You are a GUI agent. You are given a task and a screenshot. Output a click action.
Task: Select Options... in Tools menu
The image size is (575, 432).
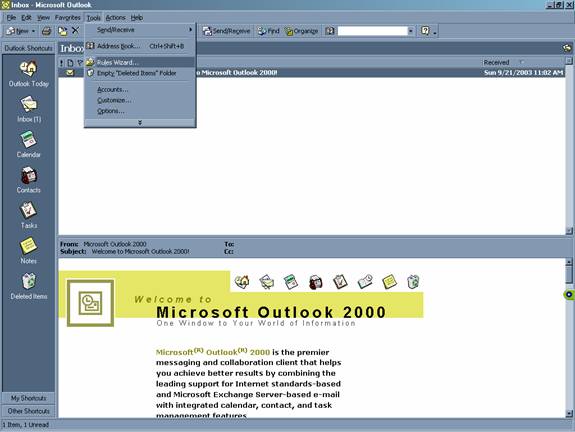point(140,111)
